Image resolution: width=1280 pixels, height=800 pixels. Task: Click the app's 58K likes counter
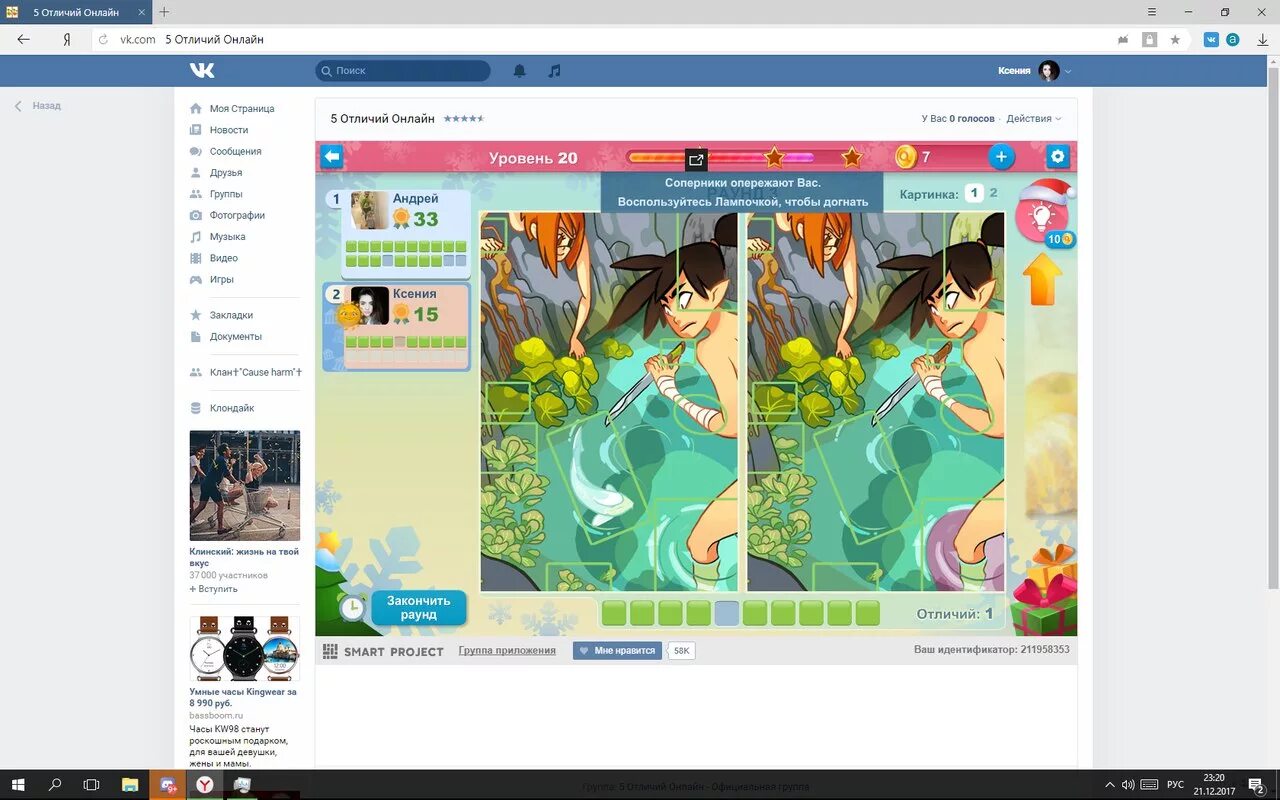tap(681, 651)
